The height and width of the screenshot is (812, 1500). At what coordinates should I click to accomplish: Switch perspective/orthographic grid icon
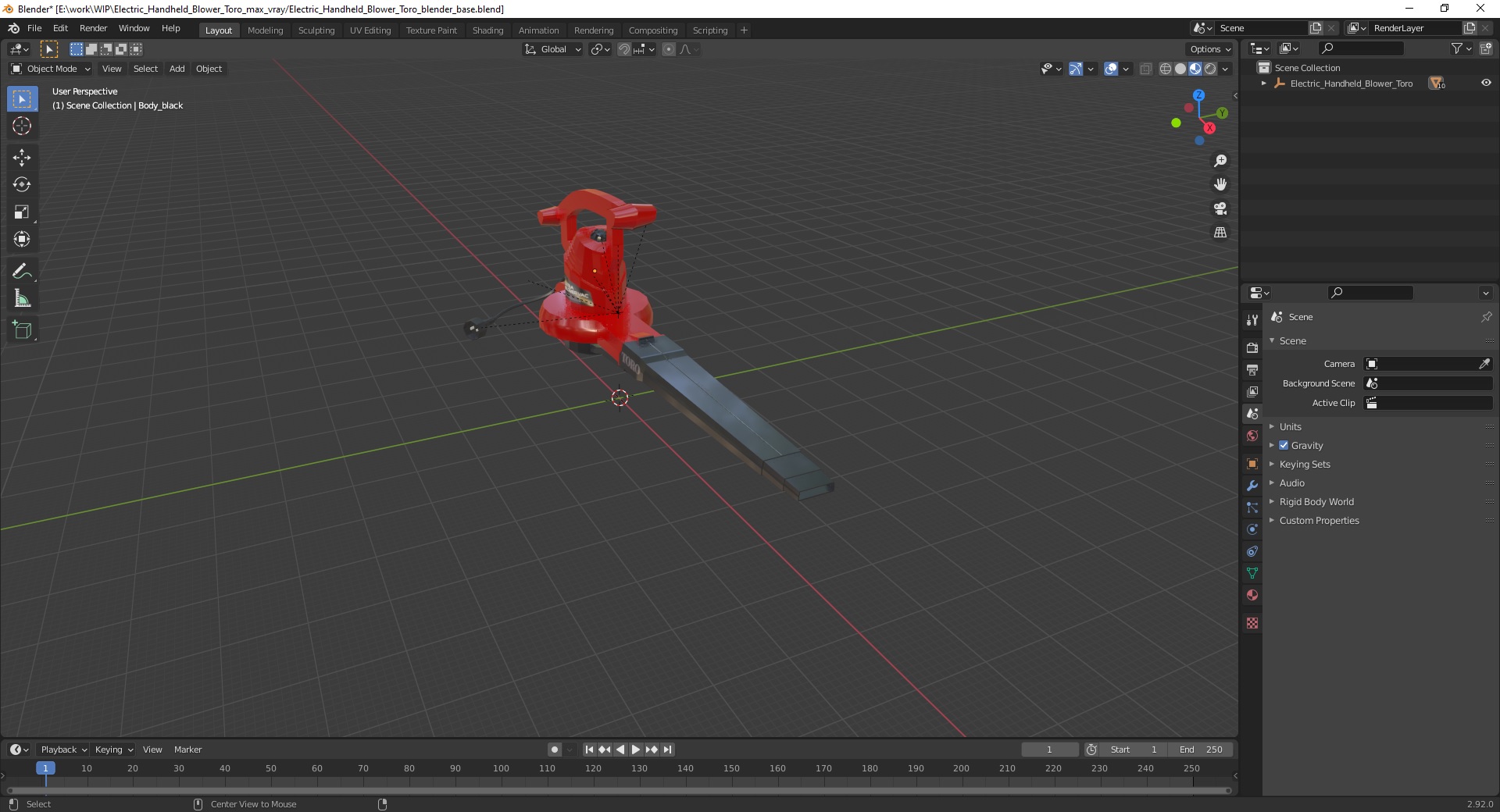click(x=1220, y=233)
